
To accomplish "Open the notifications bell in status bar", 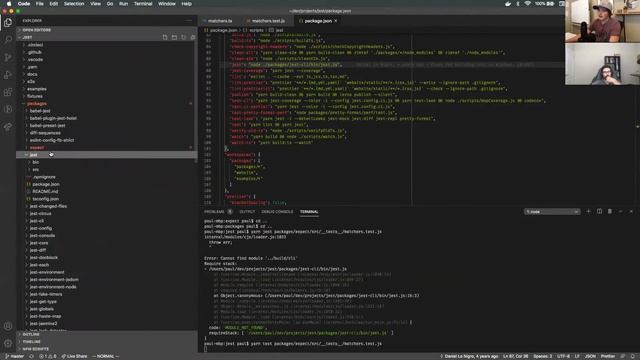I will point(633,356).
